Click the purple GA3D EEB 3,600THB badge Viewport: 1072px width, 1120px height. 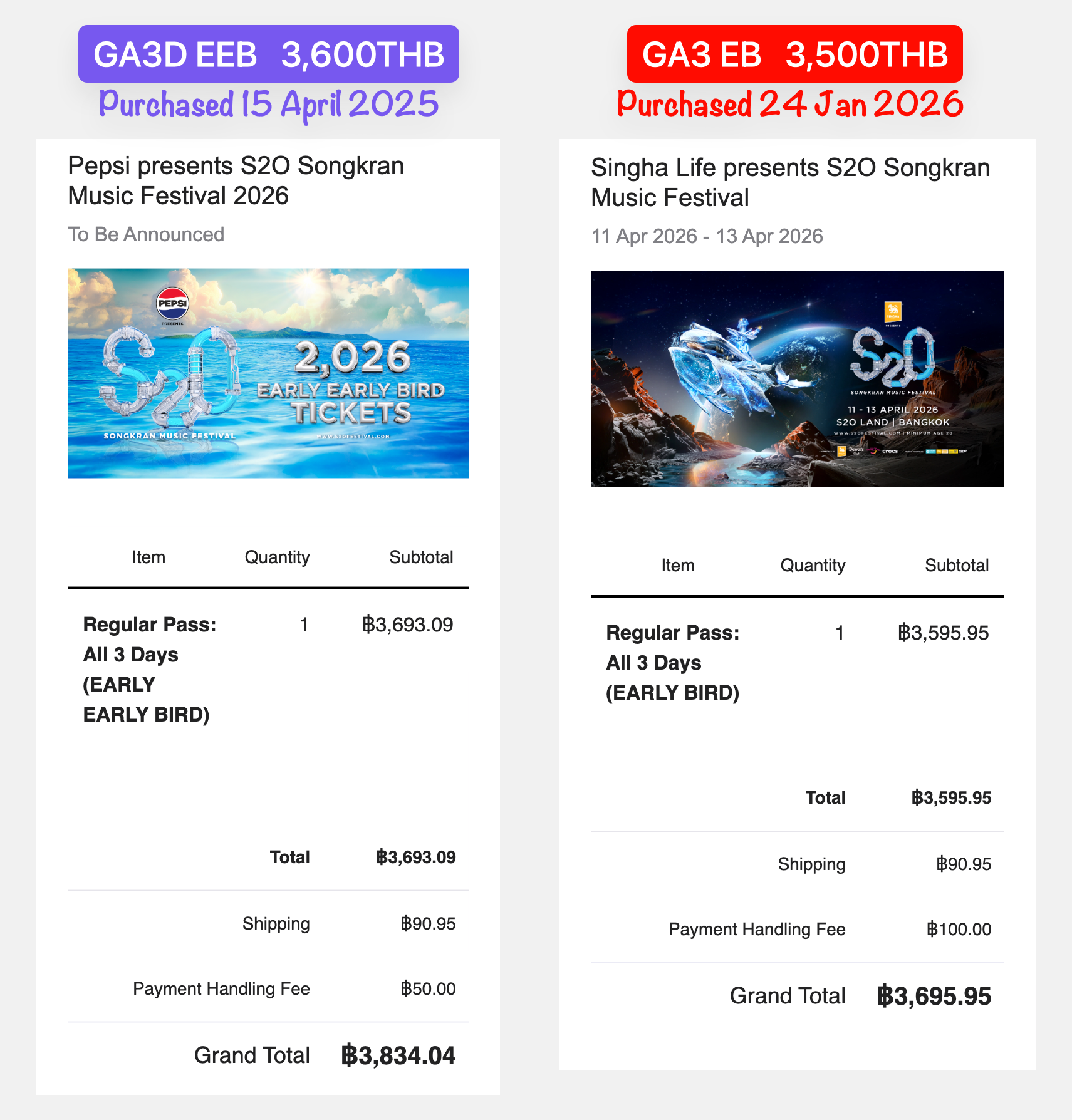tap(268, 54)
